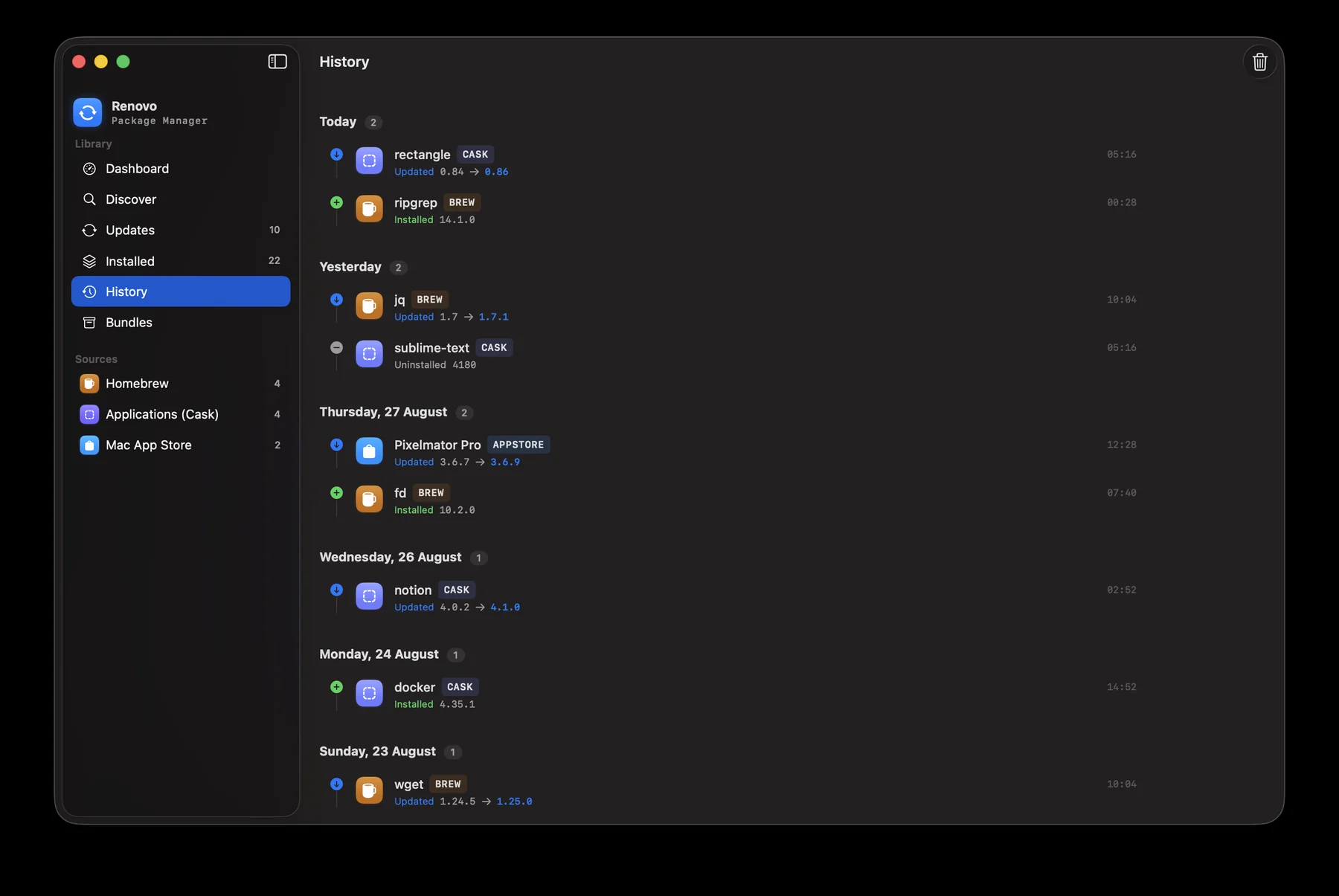
Task: Open the Bundles section
Action: point(181,323)
